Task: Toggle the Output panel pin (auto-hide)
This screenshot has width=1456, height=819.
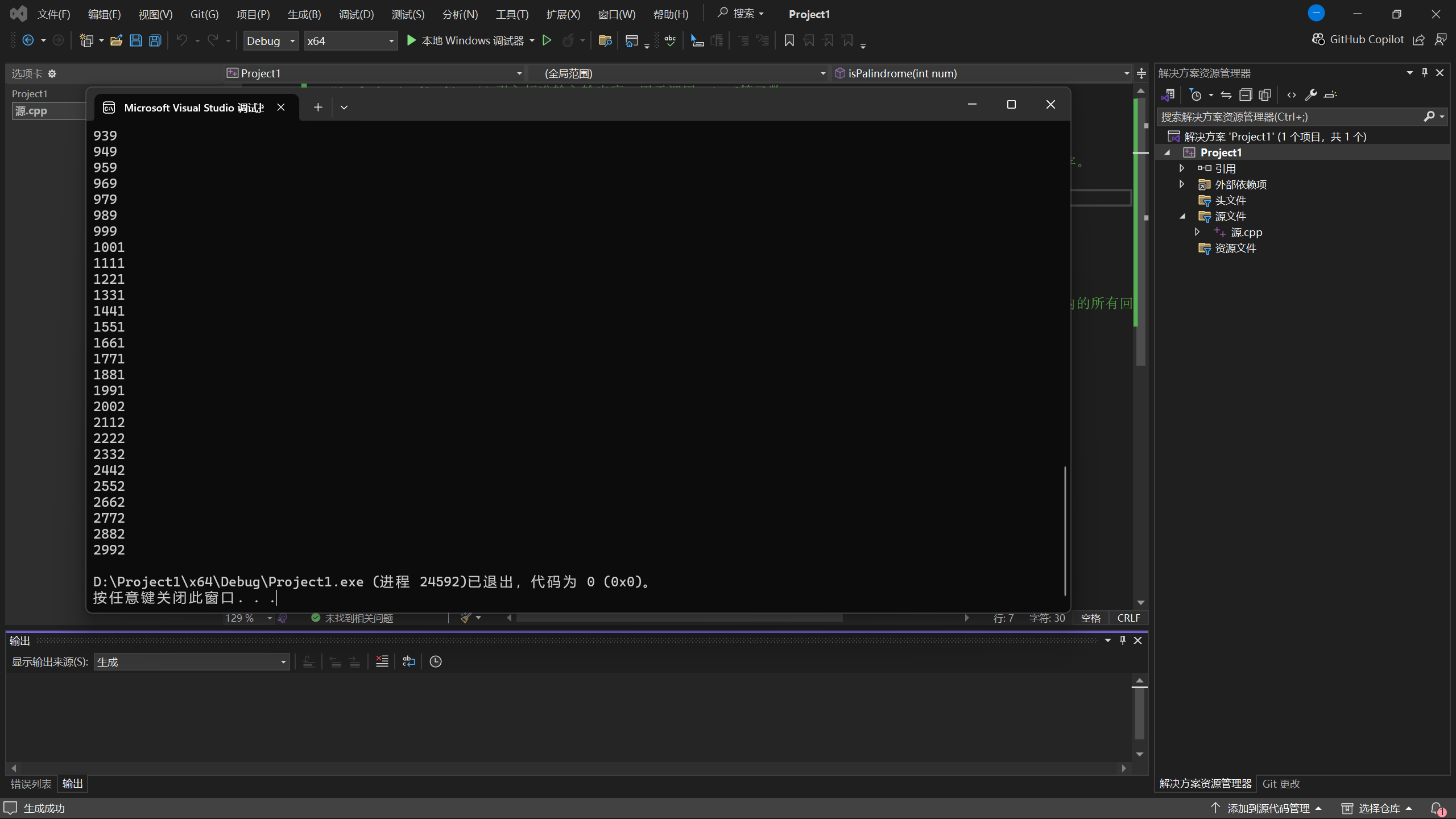Action: tap(1123, 640)
